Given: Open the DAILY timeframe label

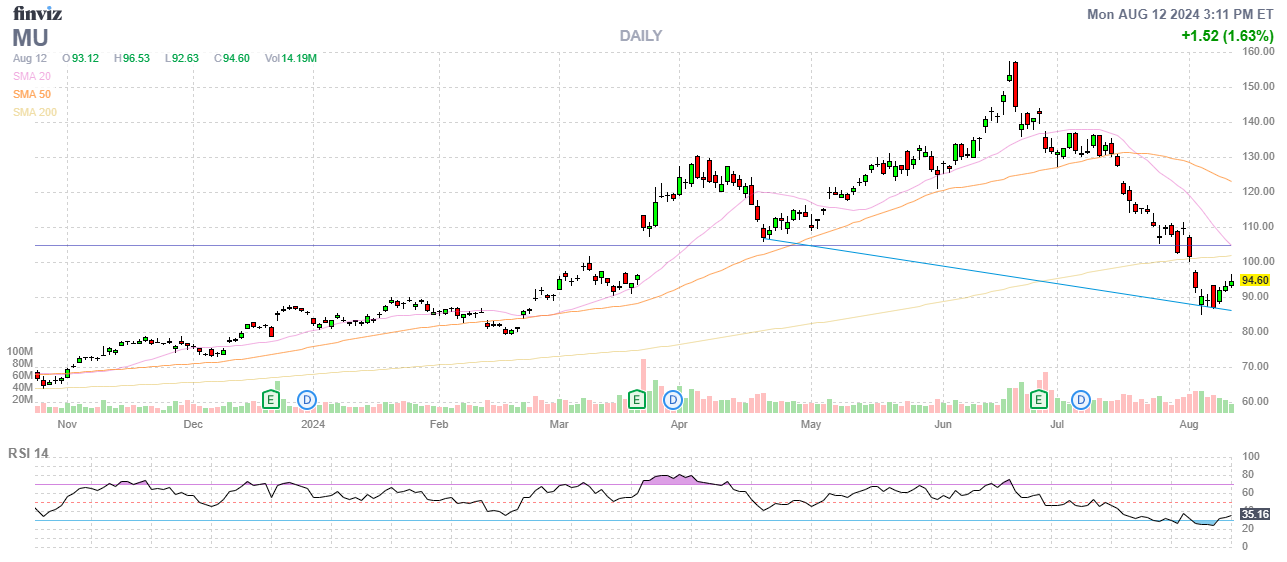Looking at the screenshot, I should (640, 36).
